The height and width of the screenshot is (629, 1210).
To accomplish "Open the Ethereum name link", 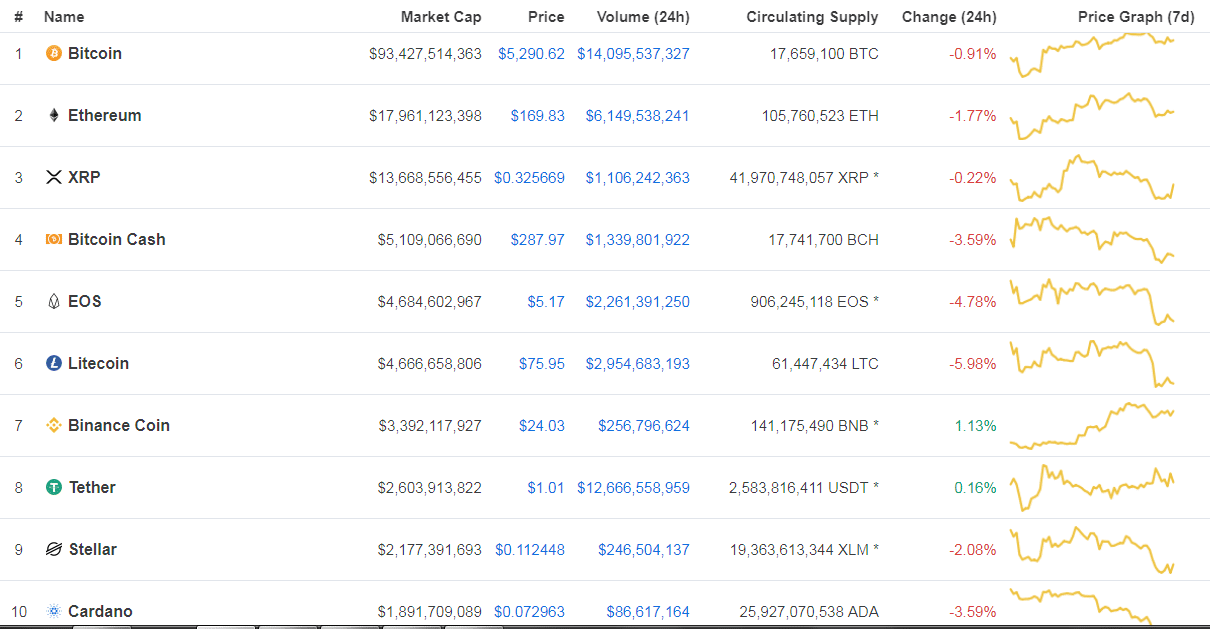I will tap(105, 115).
